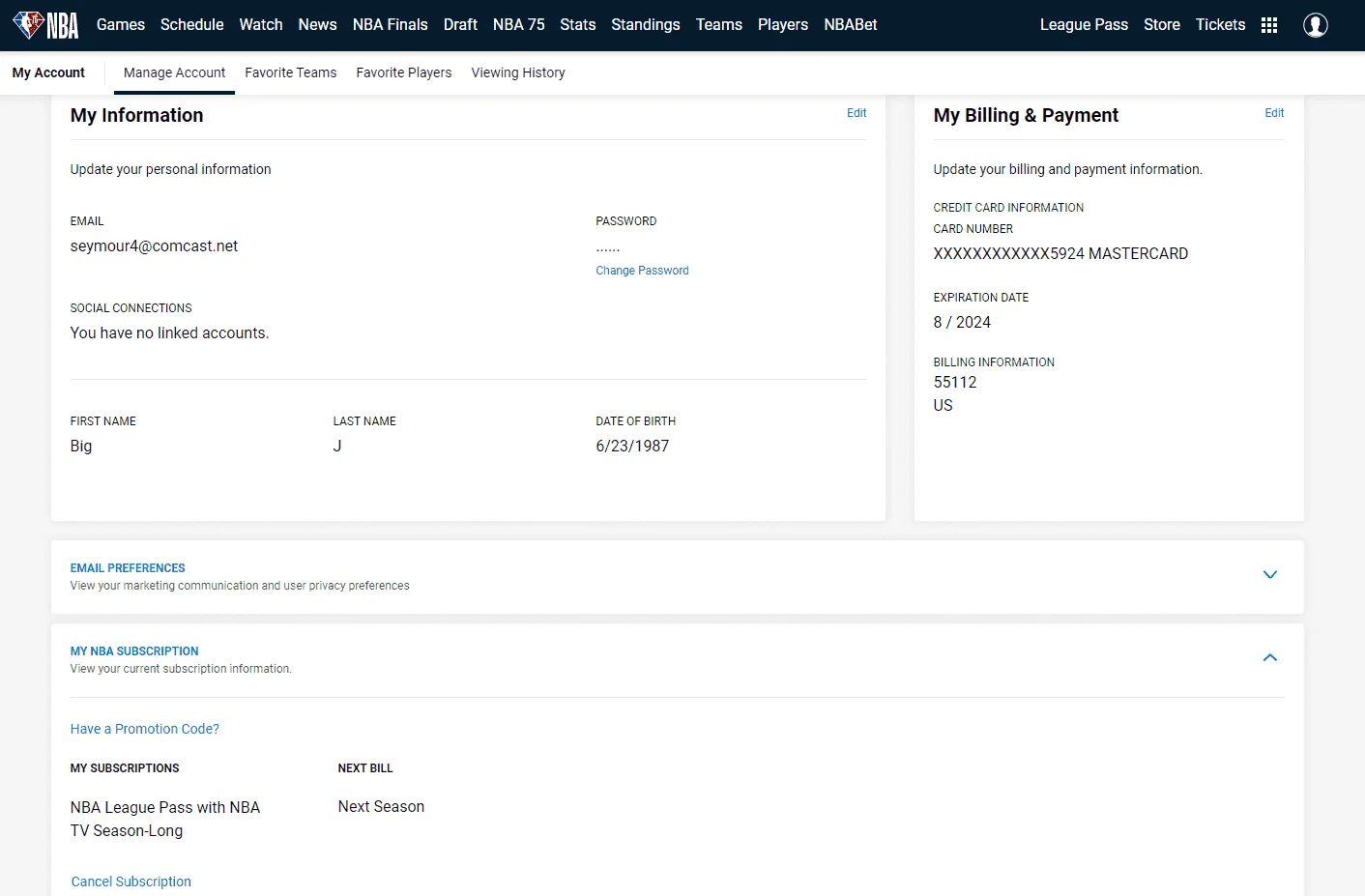The width and height of the screenshot is (1365, 896).
Task: View the Stats page
Action: 578,25
